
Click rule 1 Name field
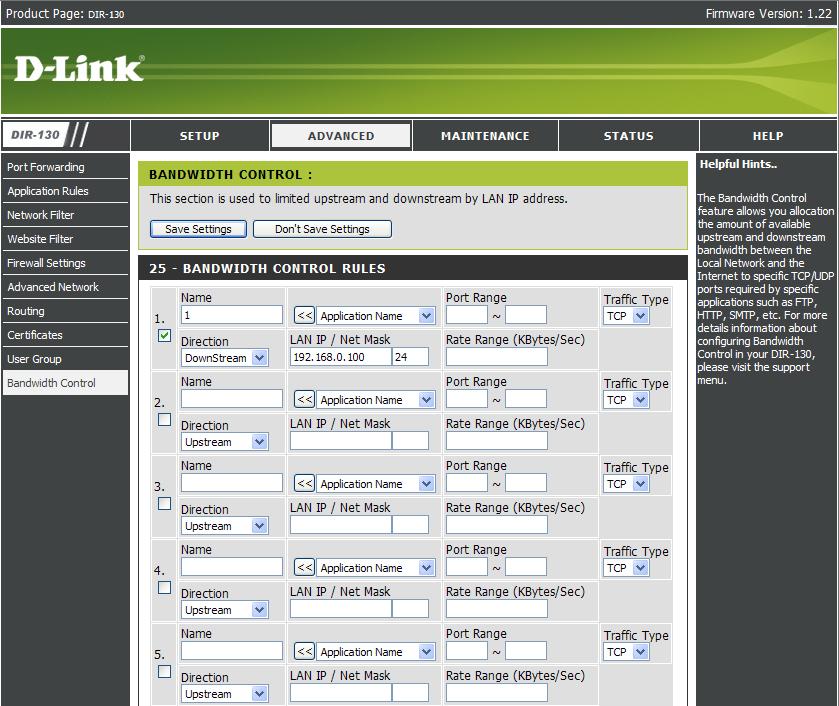pos(232,315)
